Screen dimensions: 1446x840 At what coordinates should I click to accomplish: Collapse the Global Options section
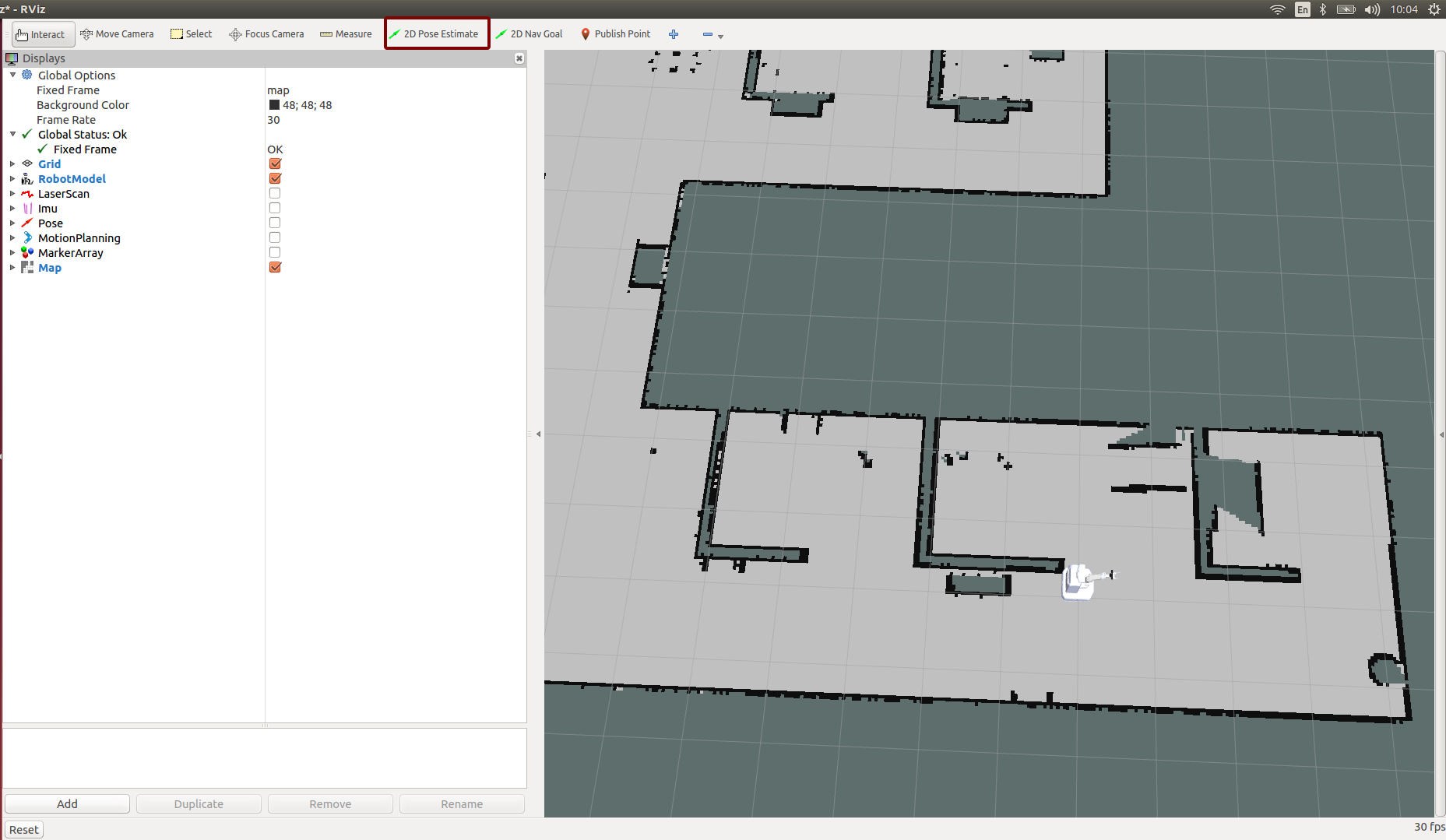[12, 76]
